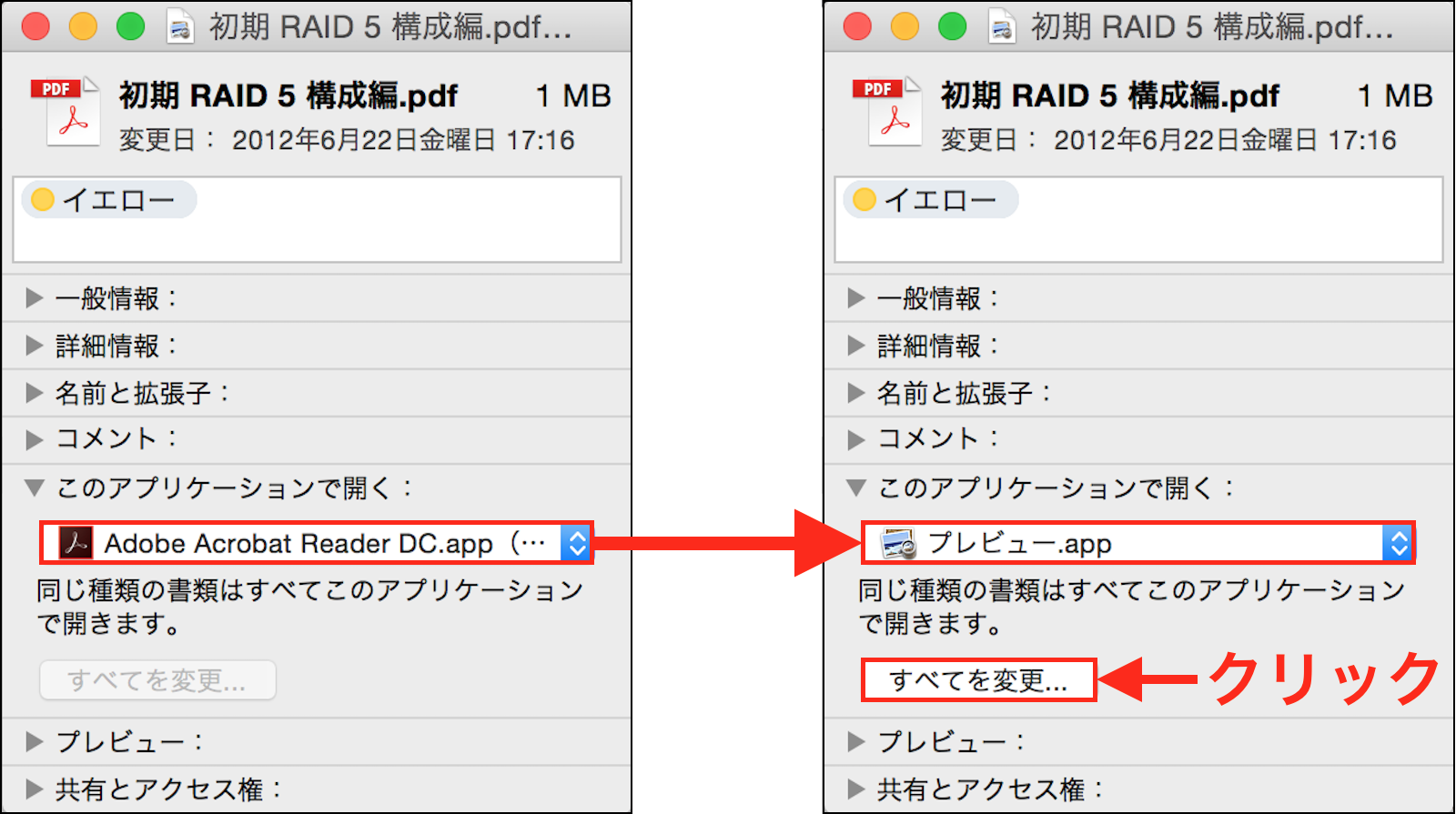Expand 一般情報 in the right window

click(856, 298)
